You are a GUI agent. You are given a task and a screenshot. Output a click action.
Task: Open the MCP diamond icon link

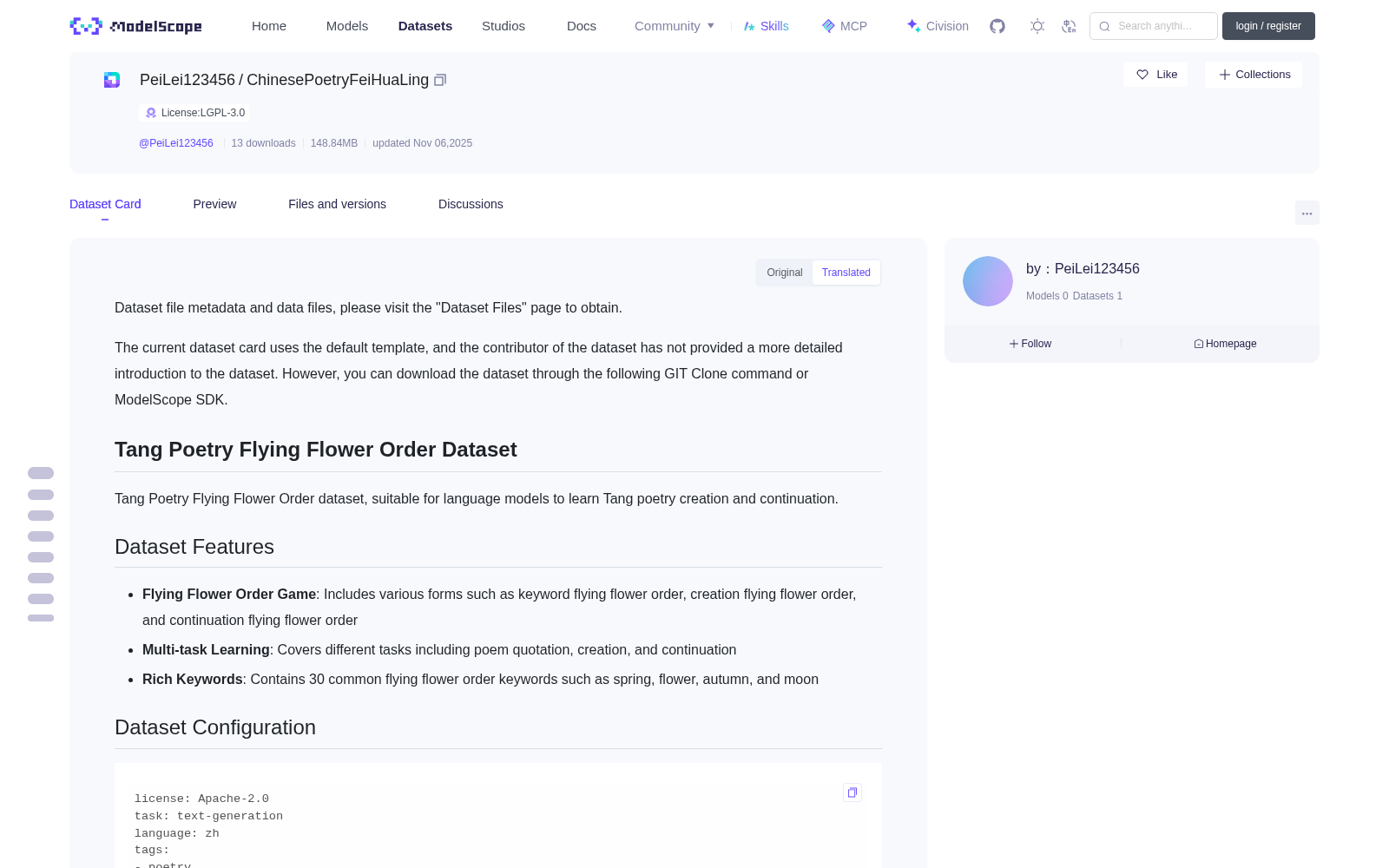pyautogui.click(x=828, y=26)
